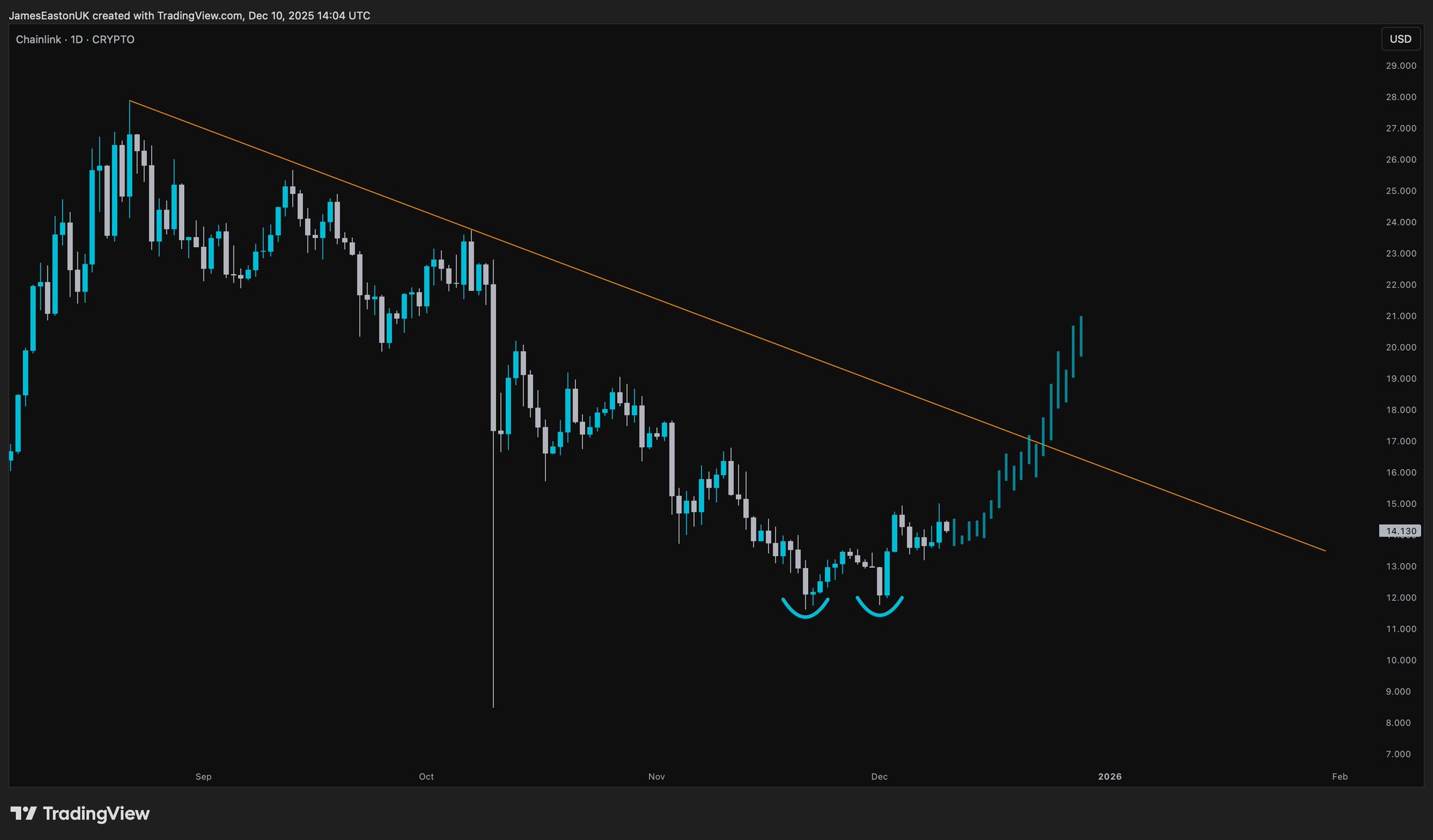The image size is (1433, 840).
Task: Click the 29.000 price scale label
Action: [1401, 66]
